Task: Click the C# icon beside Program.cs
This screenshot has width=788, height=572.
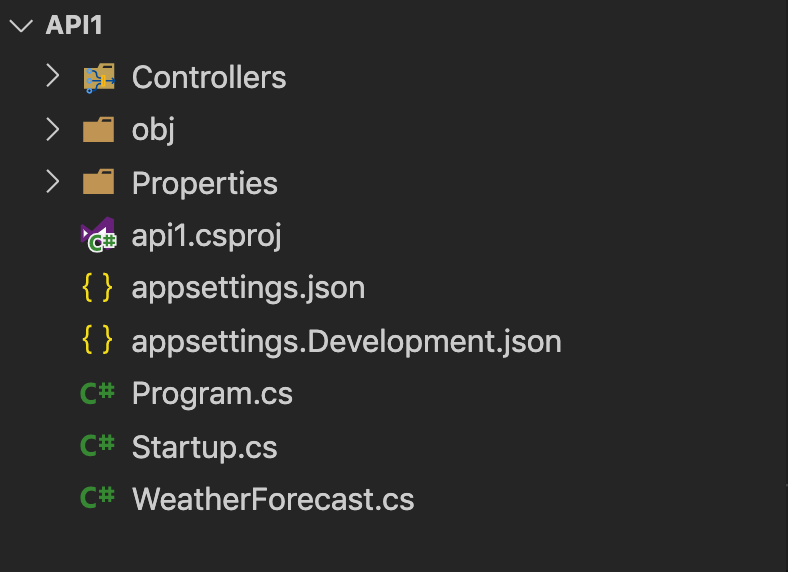Action: (98, 394)
